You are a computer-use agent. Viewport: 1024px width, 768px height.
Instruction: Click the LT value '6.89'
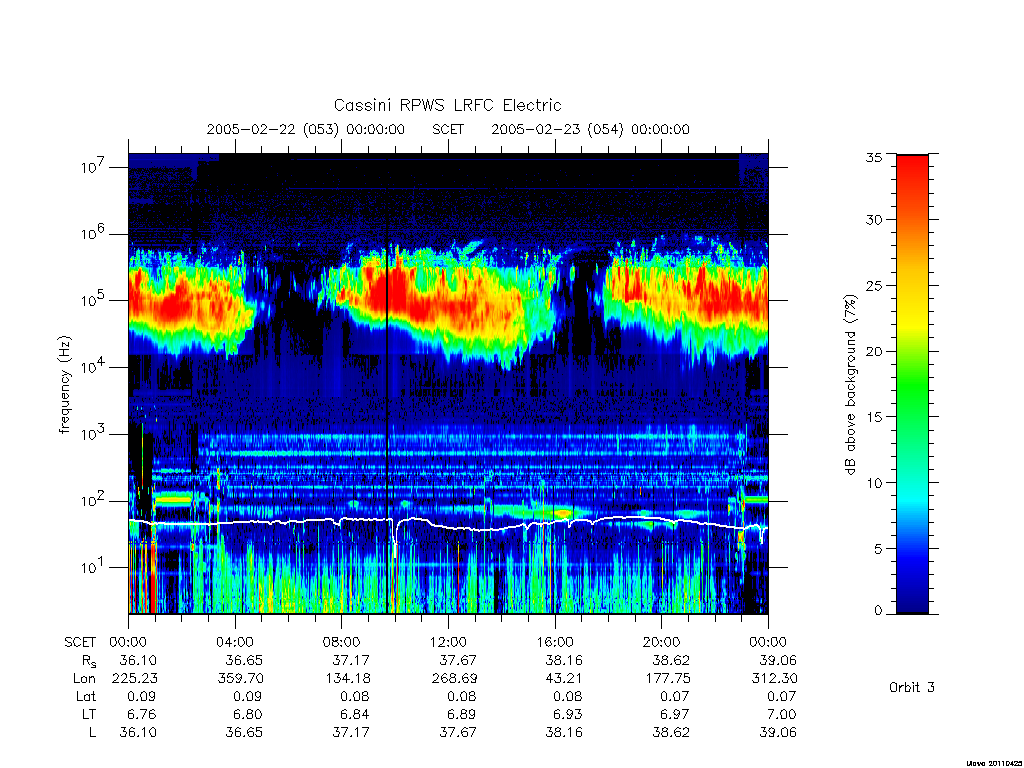[462, 714]
